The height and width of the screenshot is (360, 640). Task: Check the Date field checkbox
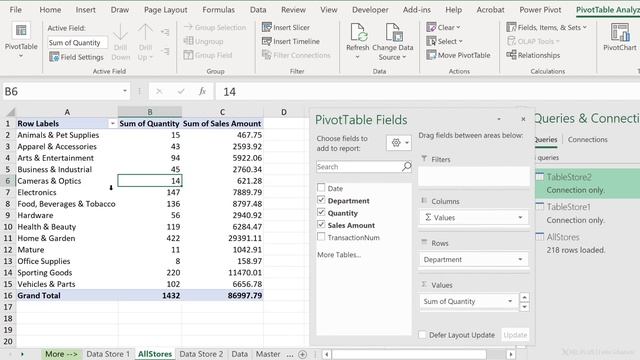click(321, 188)
